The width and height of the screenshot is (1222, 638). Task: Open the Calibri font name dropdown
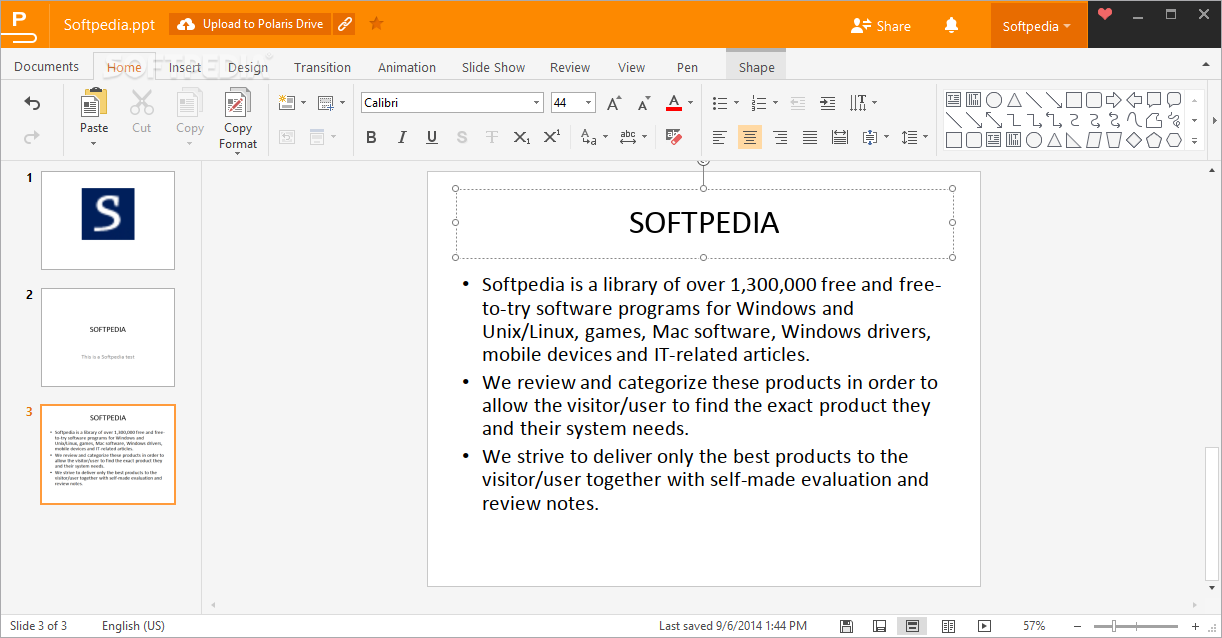coord(537,103)
